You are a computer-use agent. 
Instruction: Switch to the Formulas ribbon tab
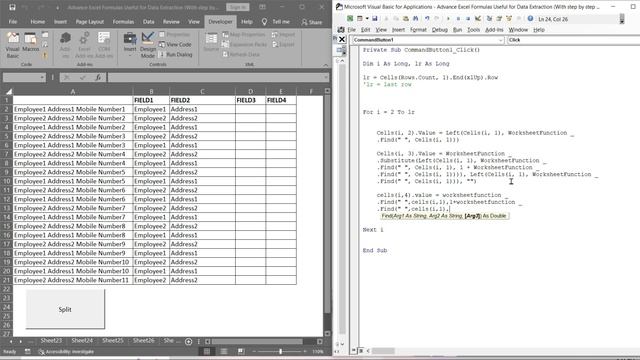123,22
